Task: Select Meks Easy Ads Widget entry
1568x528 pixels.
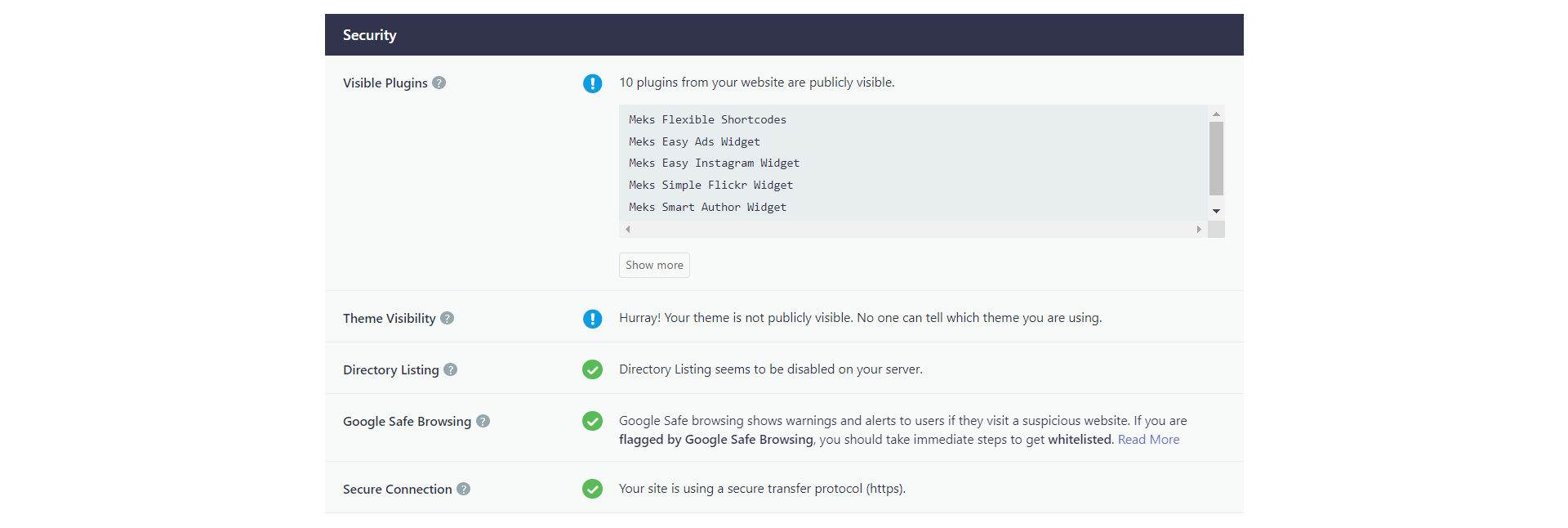Action: [694, 141]
